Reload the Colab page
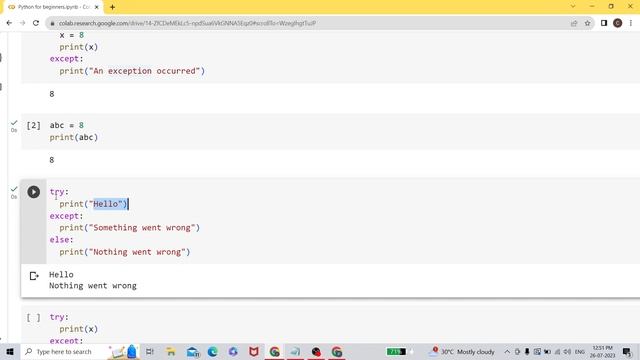The width and height of the screenshot is (640, 360). click(36, 23)
